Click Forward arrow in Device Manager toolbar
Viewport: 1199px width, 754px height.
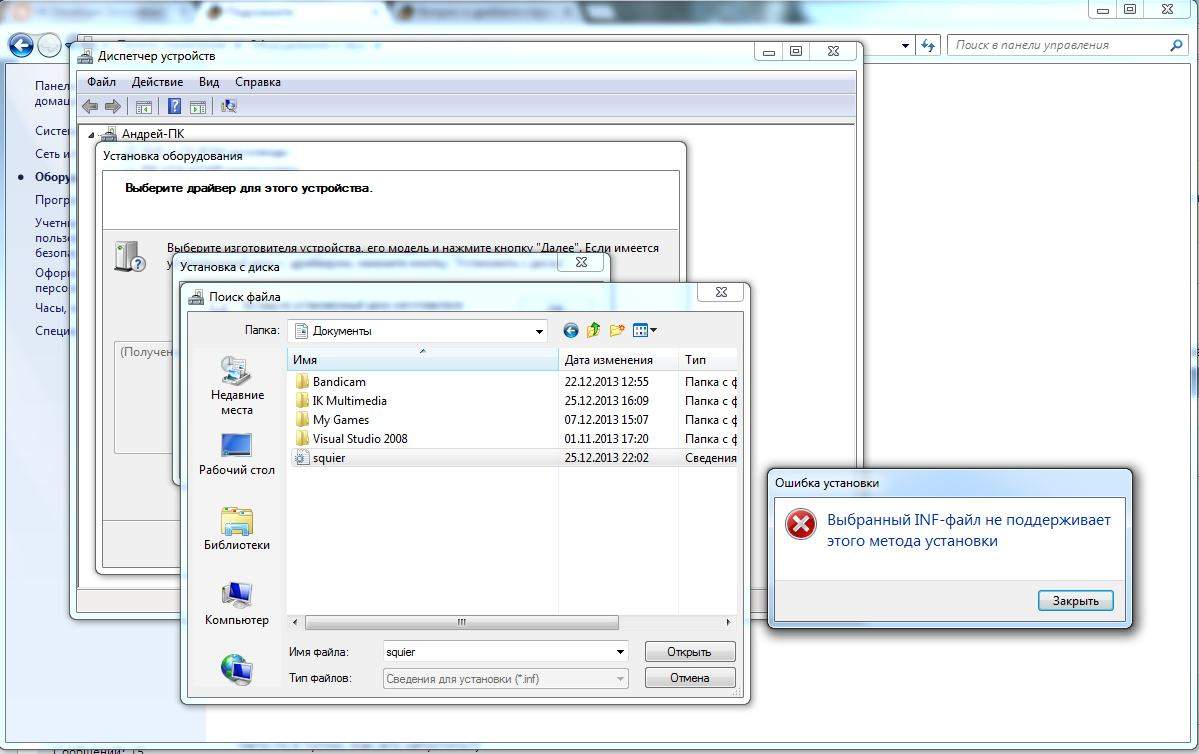[x=112, y=106]
